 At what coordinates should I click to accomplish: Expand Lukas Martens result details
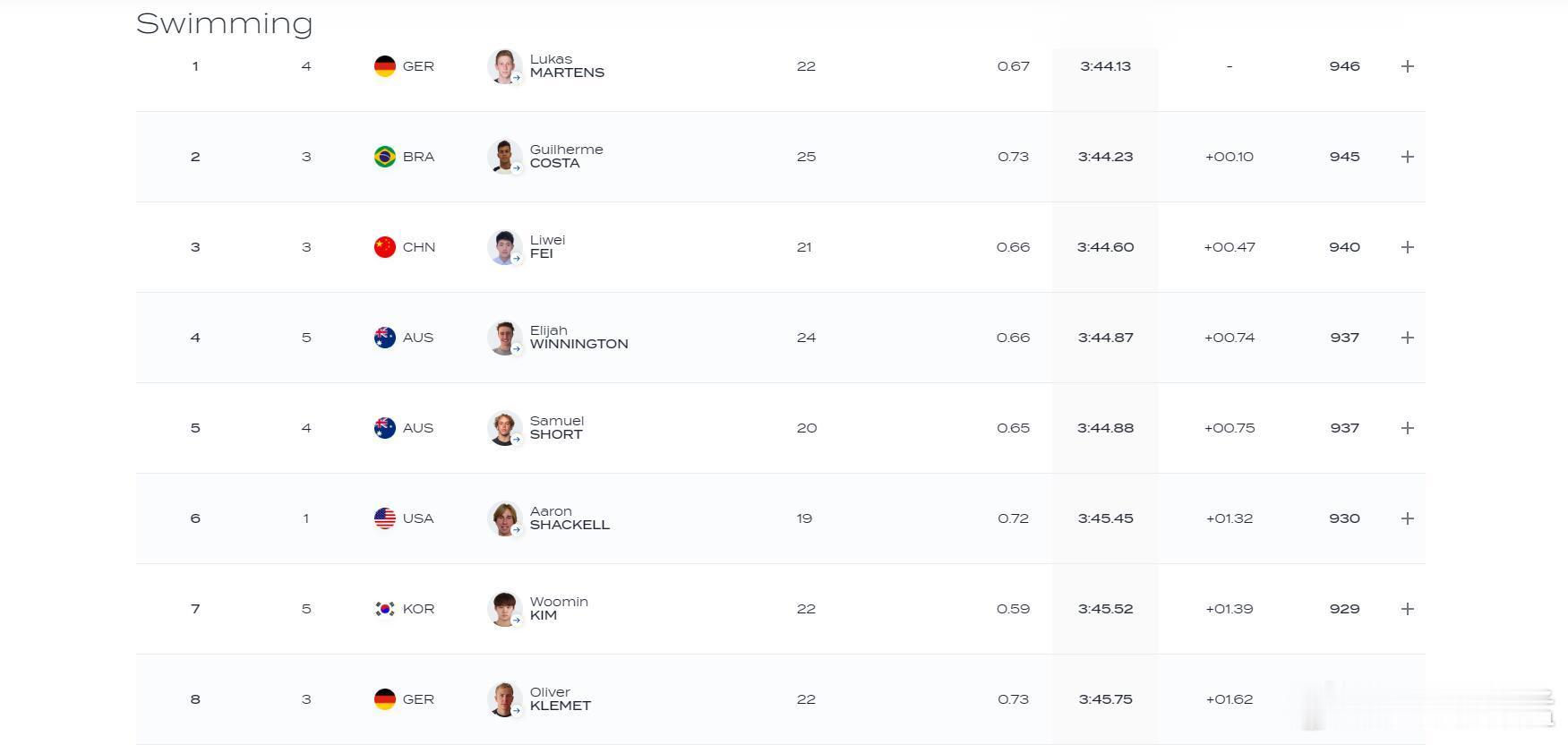click(1407, 66)
